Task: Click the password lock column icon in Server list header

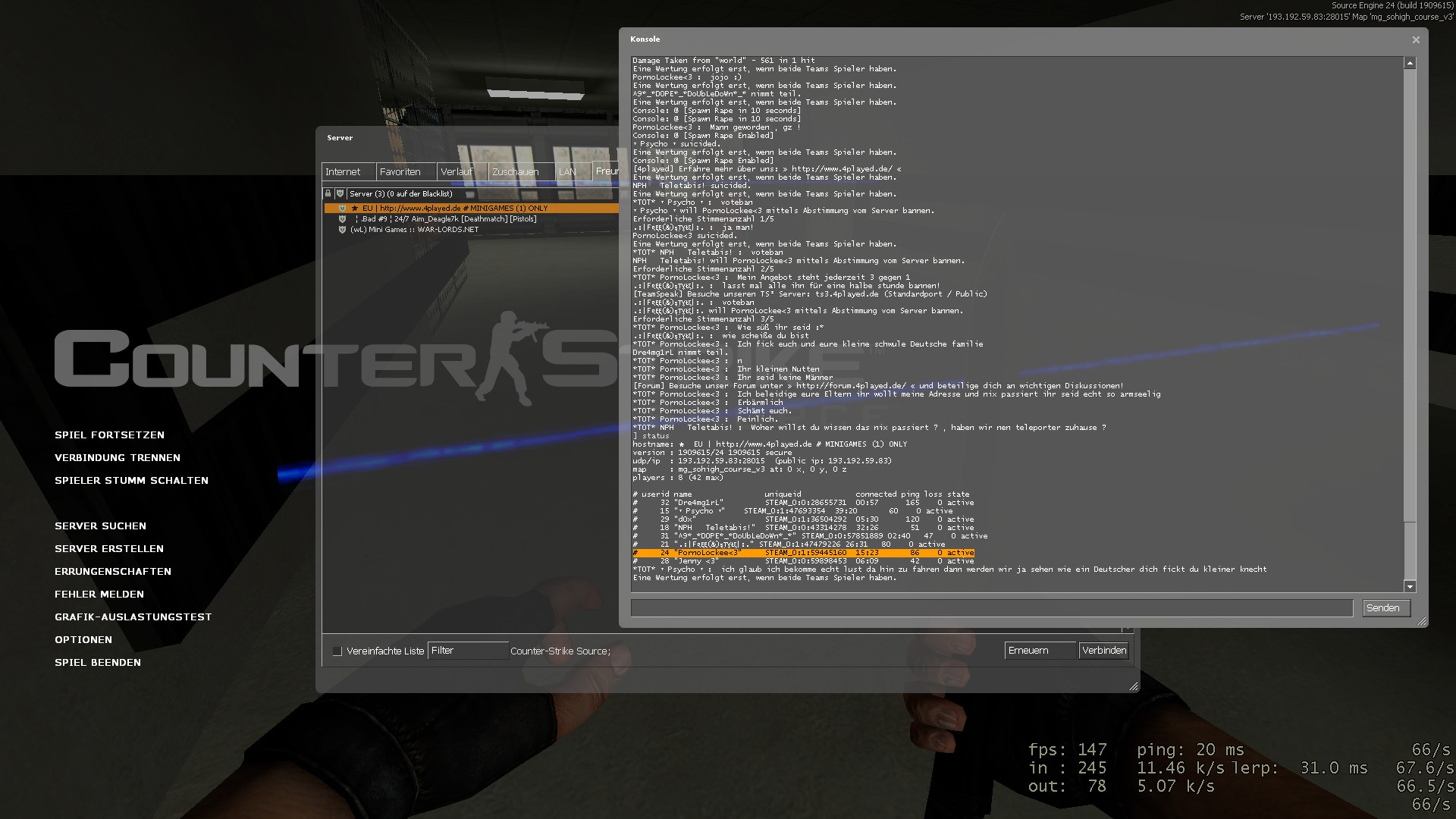Action: coord(328,194)
